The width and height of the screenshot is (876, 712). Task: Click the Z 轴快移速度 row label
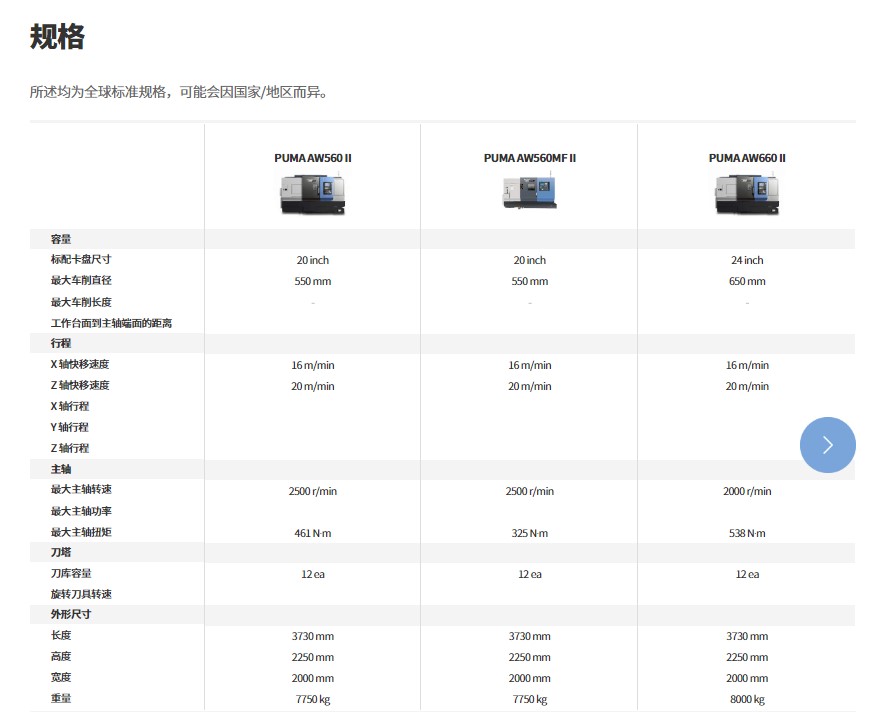tap(80, 386)
